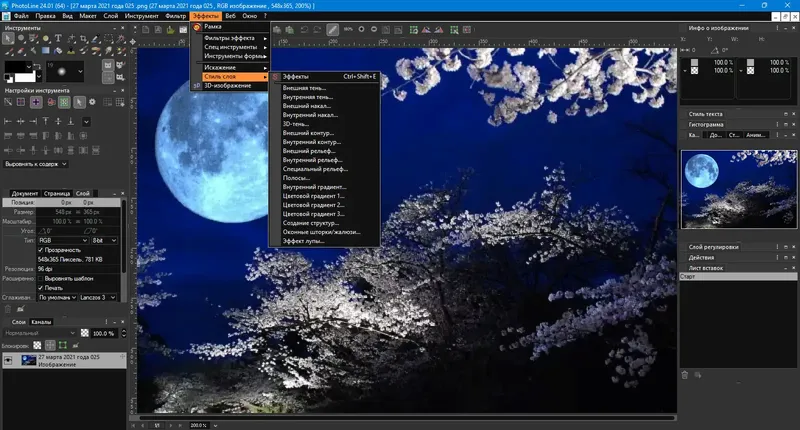Uncheck the Печать checkbox

40,288
